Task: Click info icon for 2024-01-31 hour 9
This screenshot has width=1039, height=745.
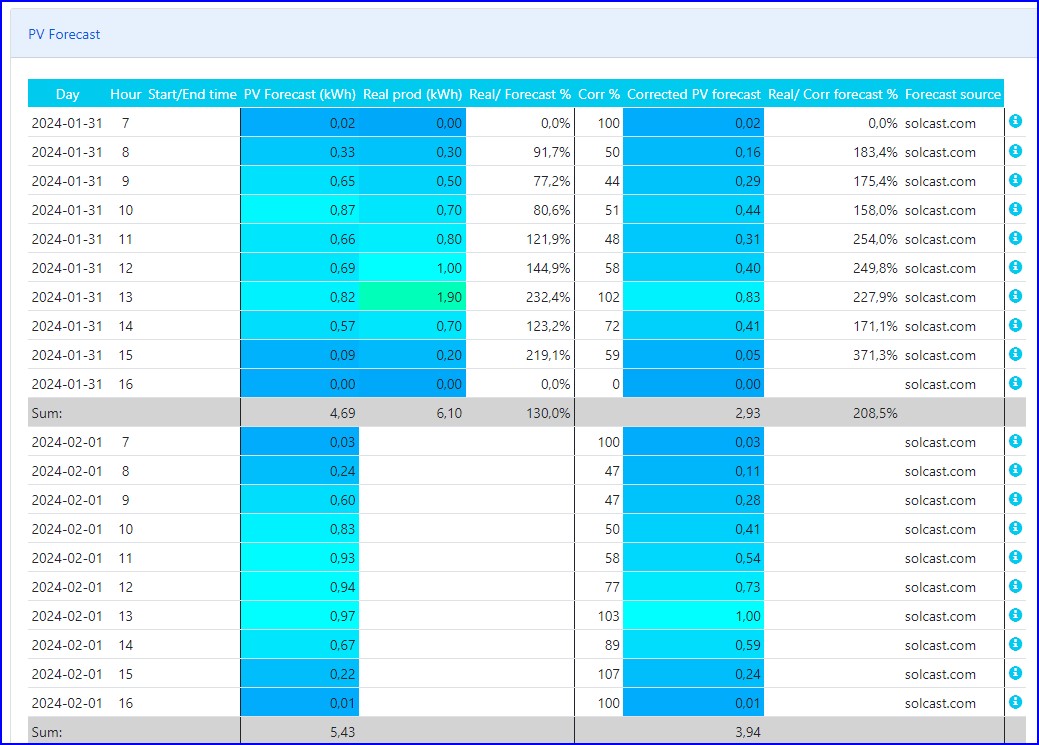Action: coord(1015,180)
